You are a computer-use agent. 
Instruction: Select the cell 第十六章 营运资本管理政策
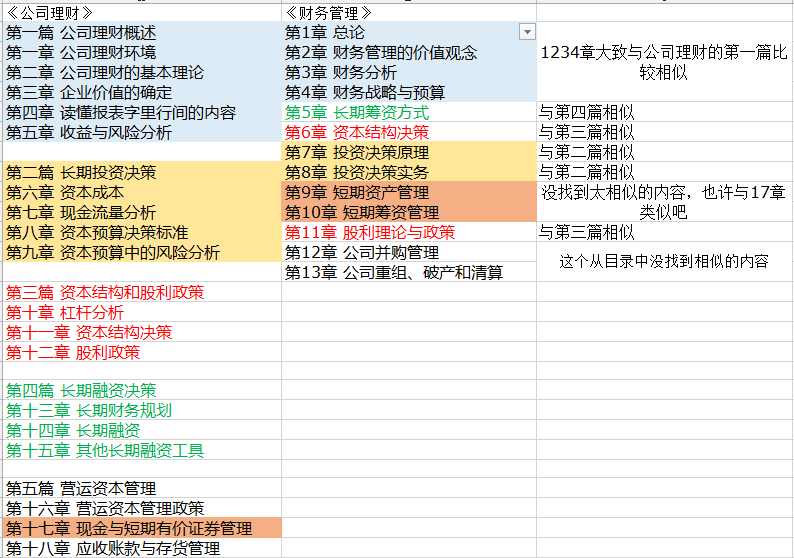coord(142,508)
